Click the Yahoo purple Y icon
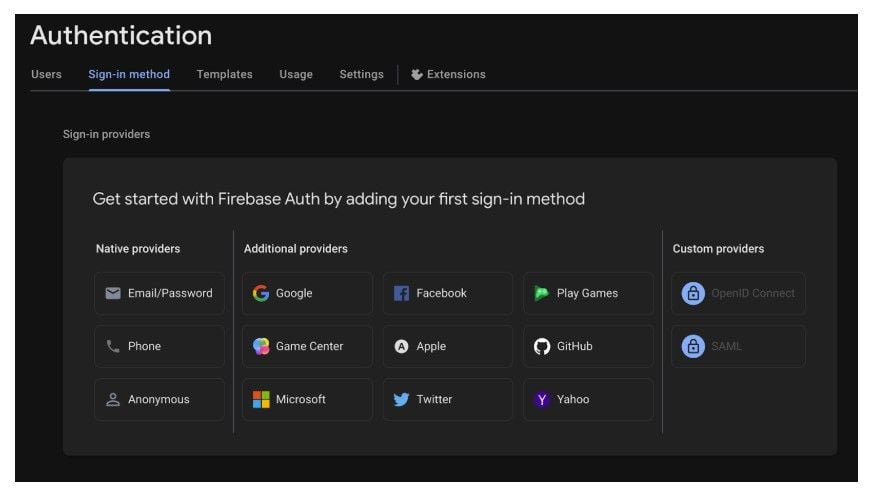The image size is (874, 493). coord(542,399)
